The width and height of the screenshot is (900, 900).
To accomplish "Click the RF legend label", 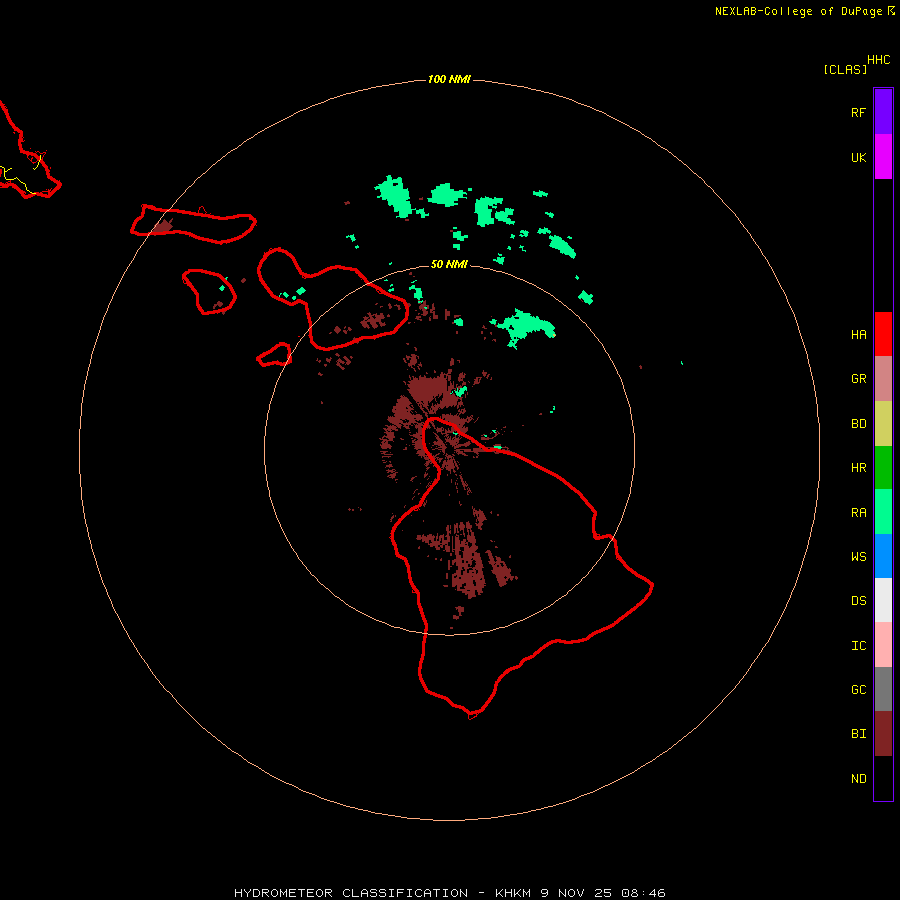I will tap(858, 112).
